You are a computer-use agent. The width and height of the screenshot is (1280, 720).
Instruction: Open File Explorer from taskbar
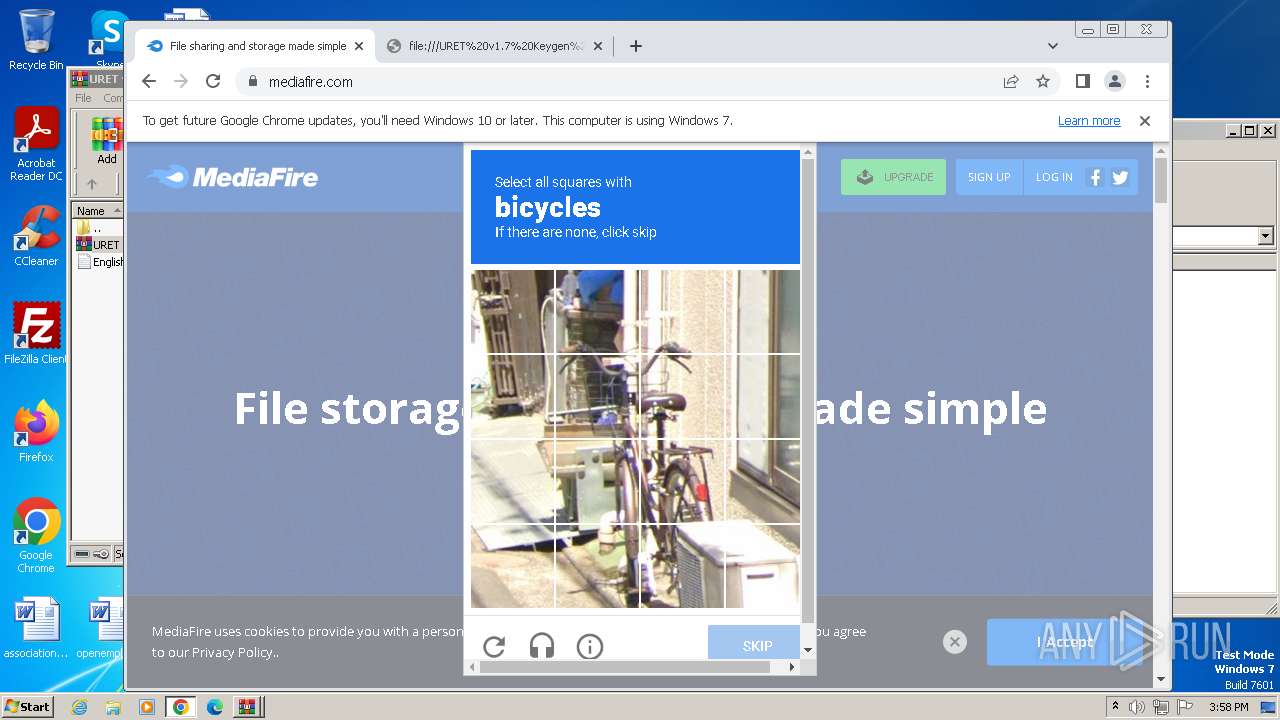click(x=113, y=707)
